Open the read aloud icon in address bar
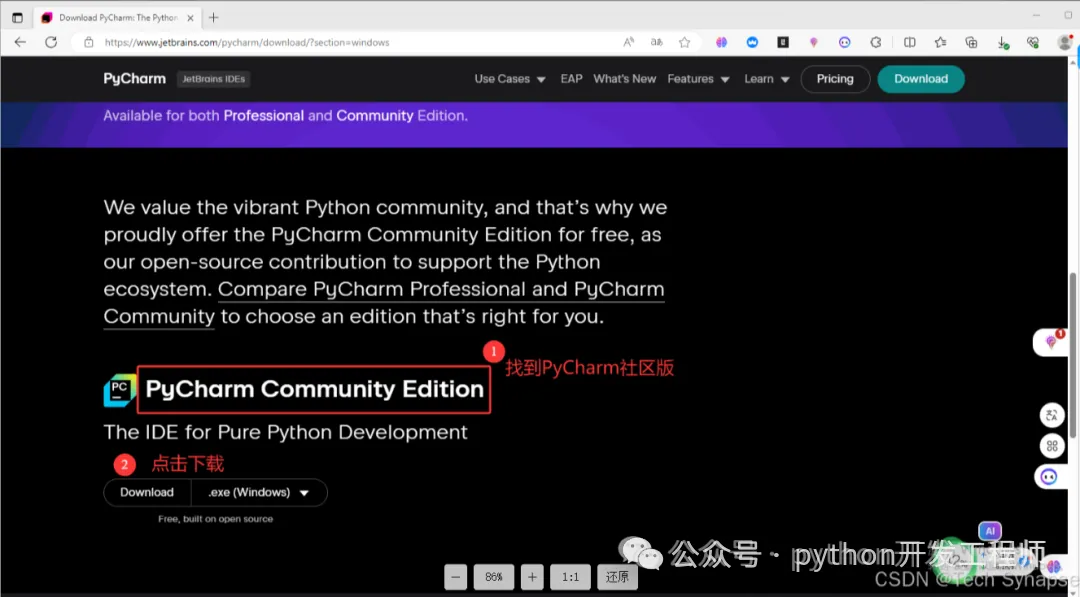 coord(629,42)
